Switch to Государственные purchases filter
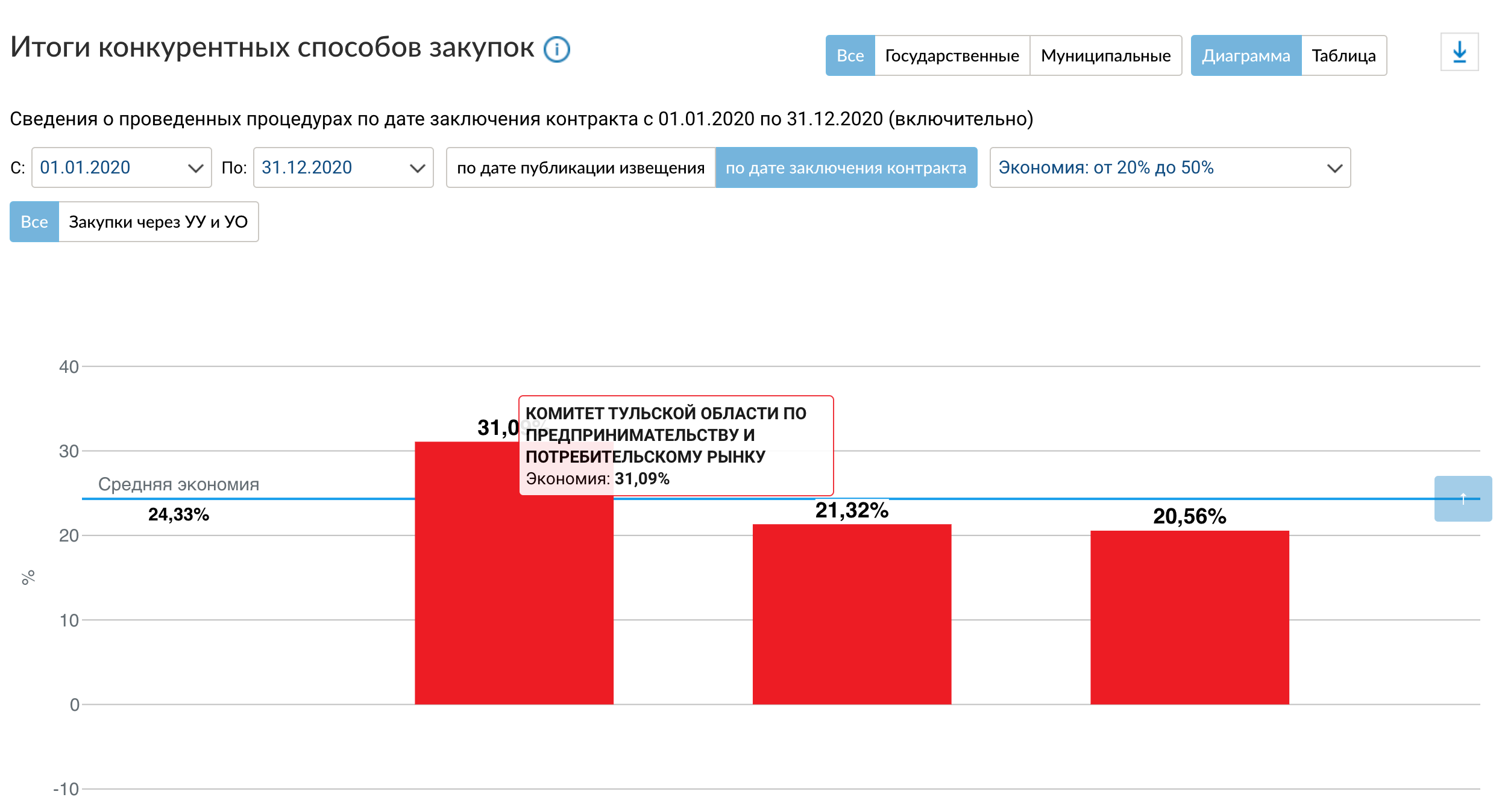Screen dimensions: 1502x812 [952, 55]
